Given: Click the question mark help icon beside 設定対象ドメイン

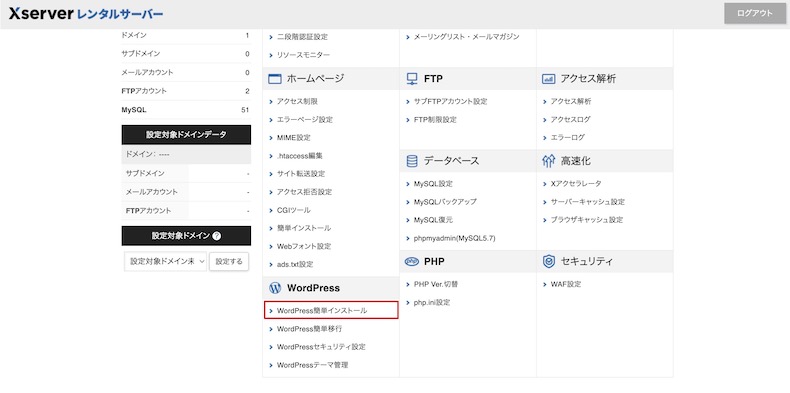Looking at the screenshot, I should click(x=217, y=236).
